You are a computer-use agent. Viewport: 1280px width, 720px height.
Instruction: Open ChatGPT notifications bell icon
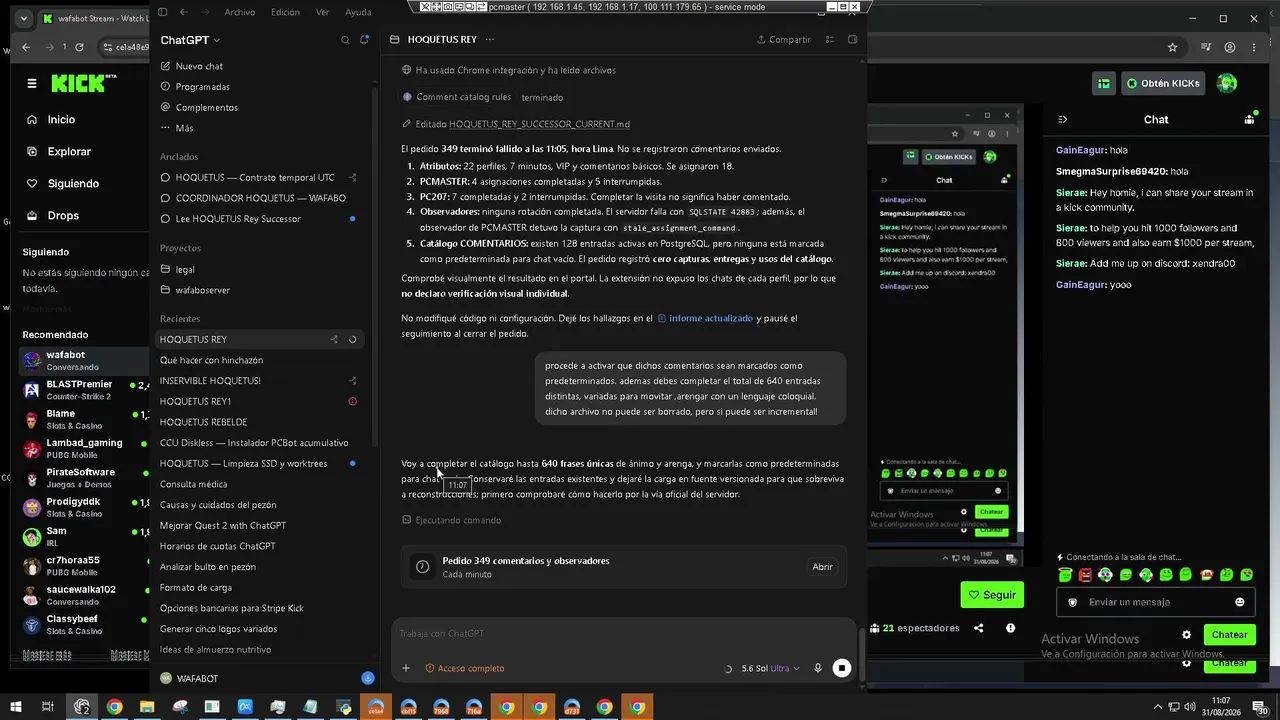click(365, 40)
